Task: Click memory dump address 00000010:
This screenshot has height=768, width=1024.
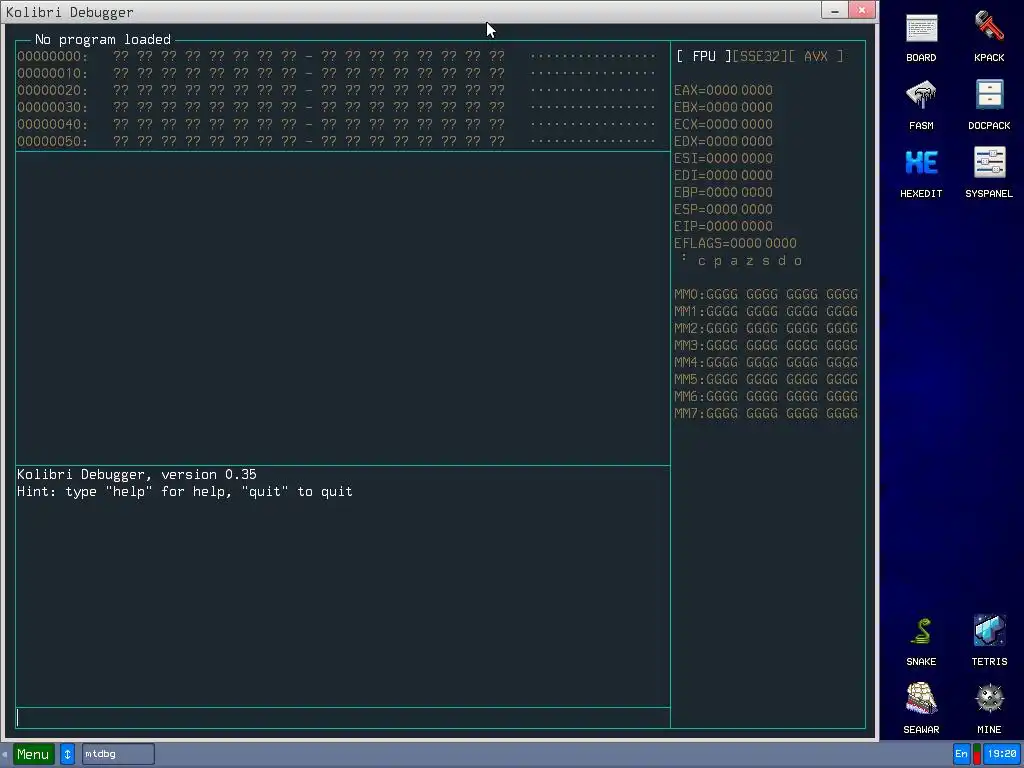Action: pos(52,73)
